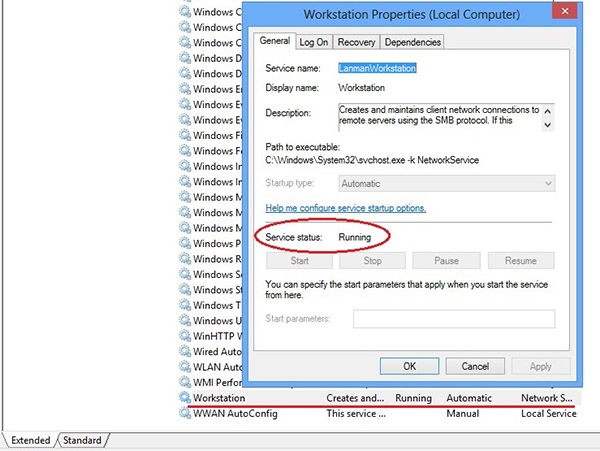Click the WLAN AutoConfig service gear icon
This screenshot has height=451, width=600.
(x=184, y=367)
